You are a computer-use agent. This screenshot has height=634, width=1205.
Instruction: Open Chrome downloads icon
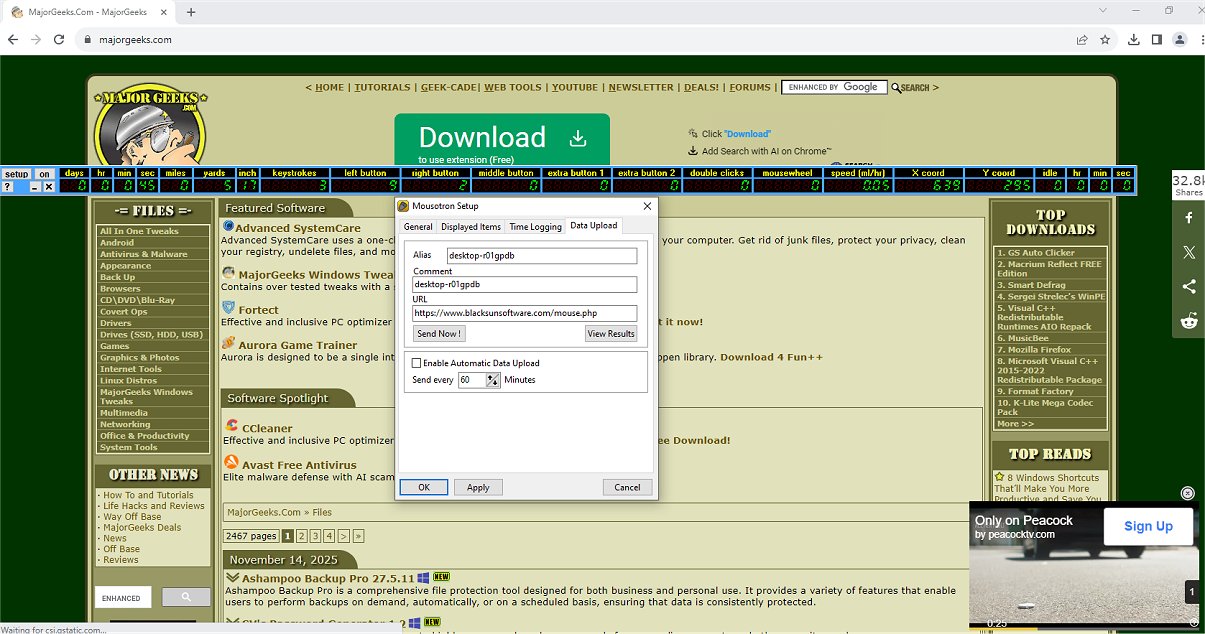click(1134, 40)
